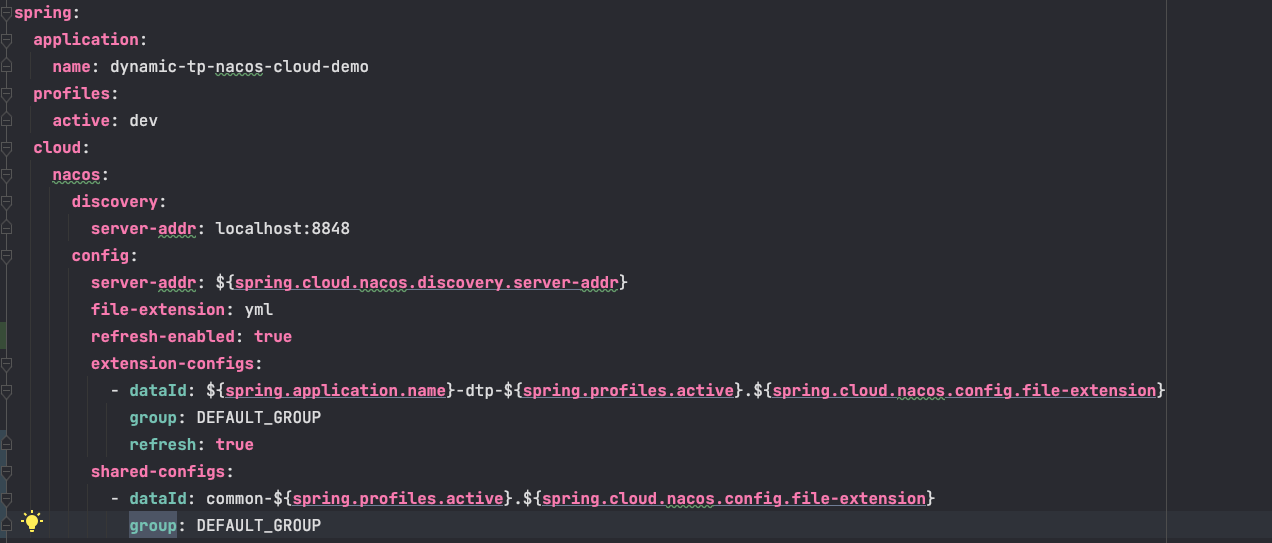Click the highlighted group key on last line
The width and height of the screenshot is (1272, 543).
pyautogui.click(x=152, y=525)
